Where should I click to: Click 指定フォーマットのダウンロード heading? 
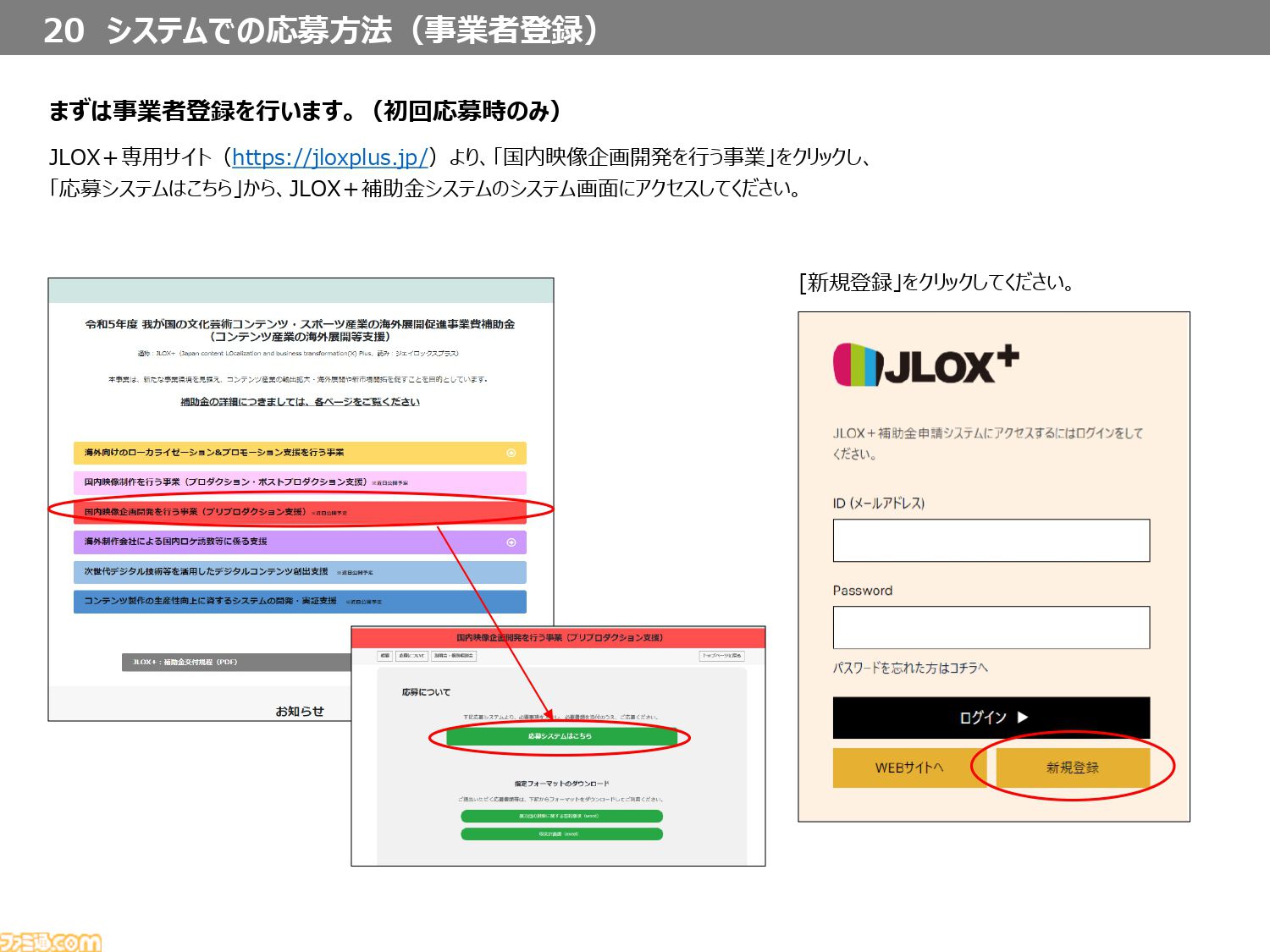(x=561, y=784)
